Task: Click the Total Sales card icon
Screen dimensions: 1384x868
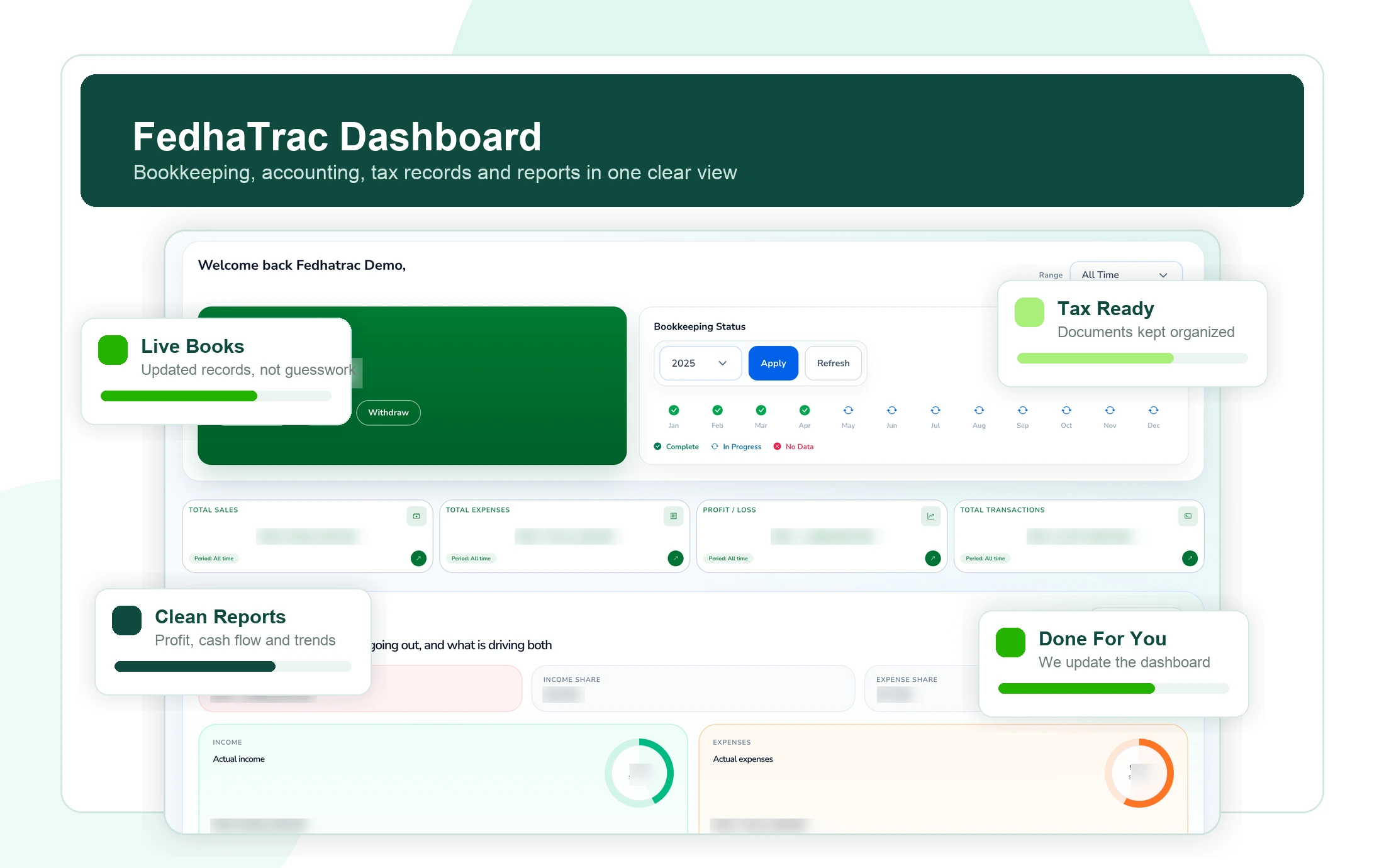Action: click(x=416, y=516)
